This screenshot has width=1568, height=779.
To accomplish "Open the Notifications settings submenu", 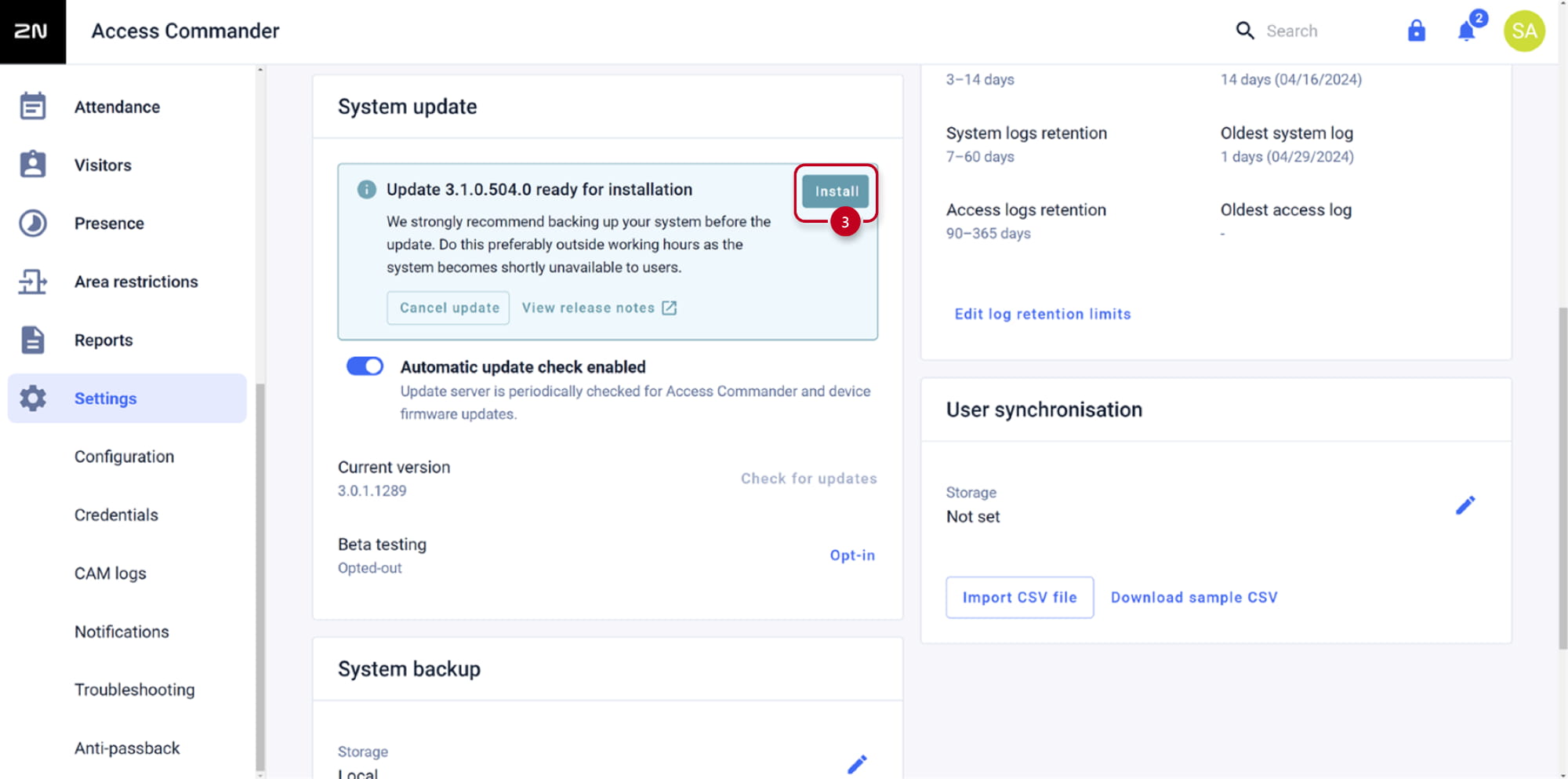I will coord(122,632).
